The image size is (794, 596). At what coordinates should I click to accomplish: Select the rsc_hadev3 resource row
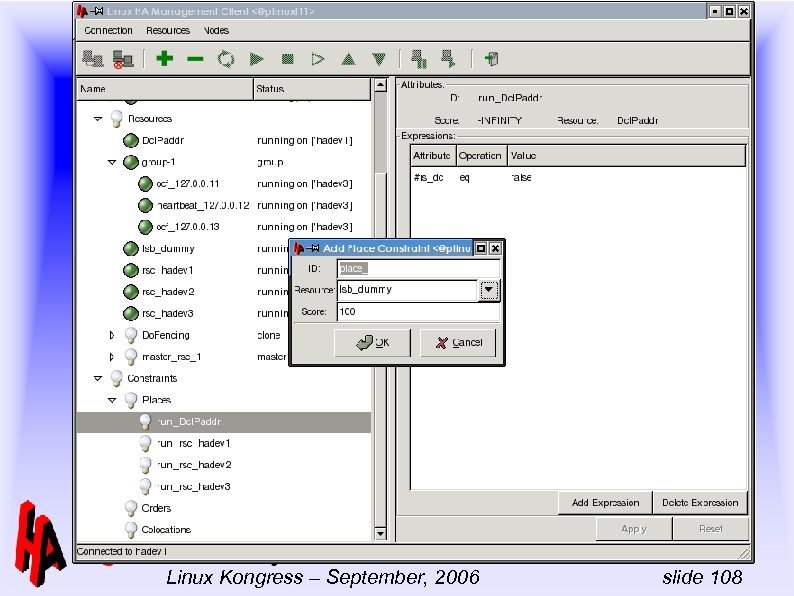183,314
